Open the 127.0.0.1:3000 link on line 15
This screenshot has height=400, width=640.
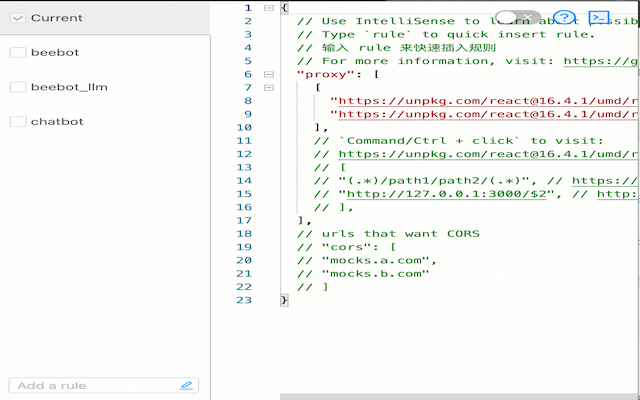447,194
